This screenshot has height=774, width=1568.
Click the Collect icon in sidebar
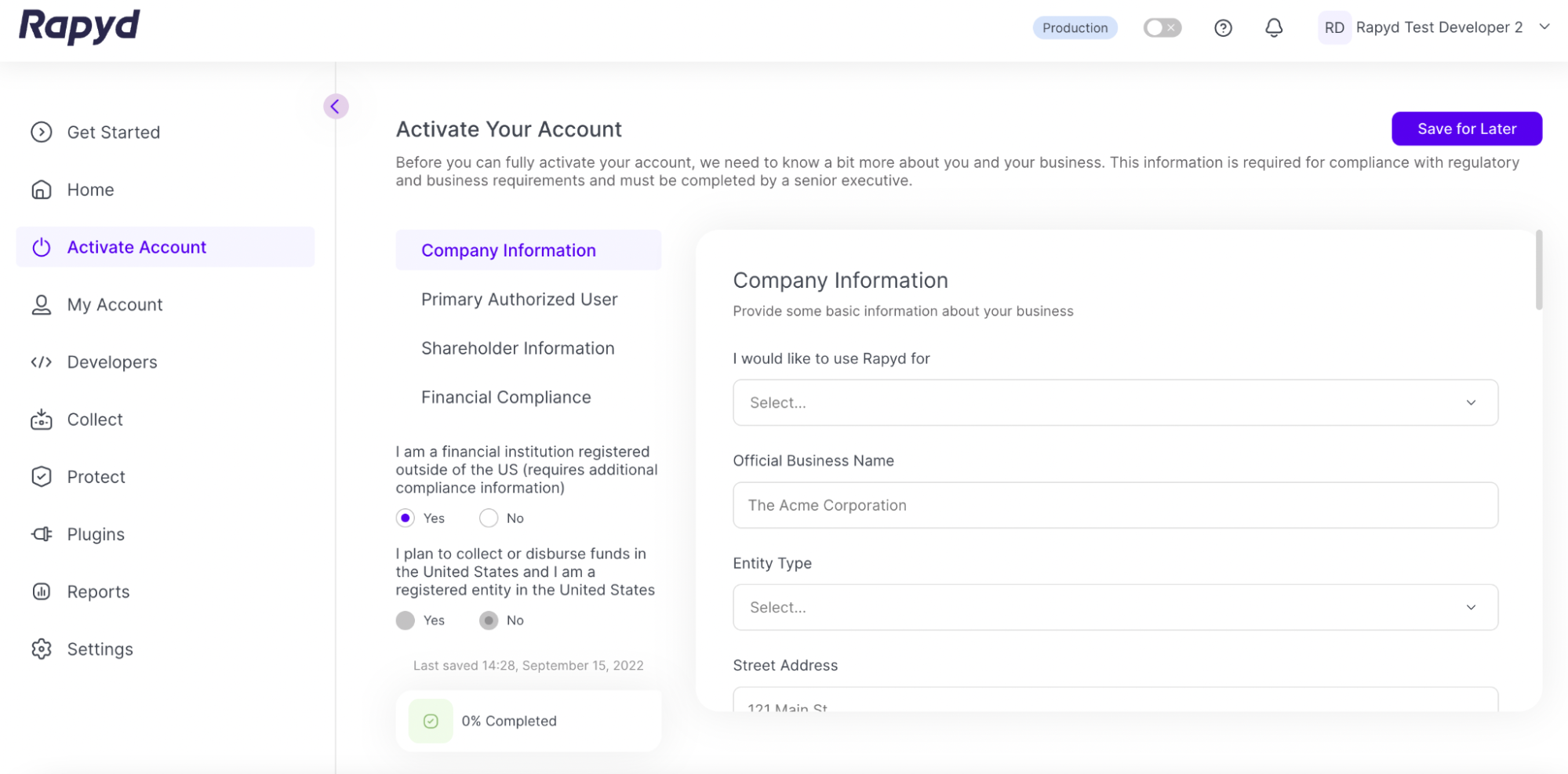pyautogui.click(x=42, y=420)
